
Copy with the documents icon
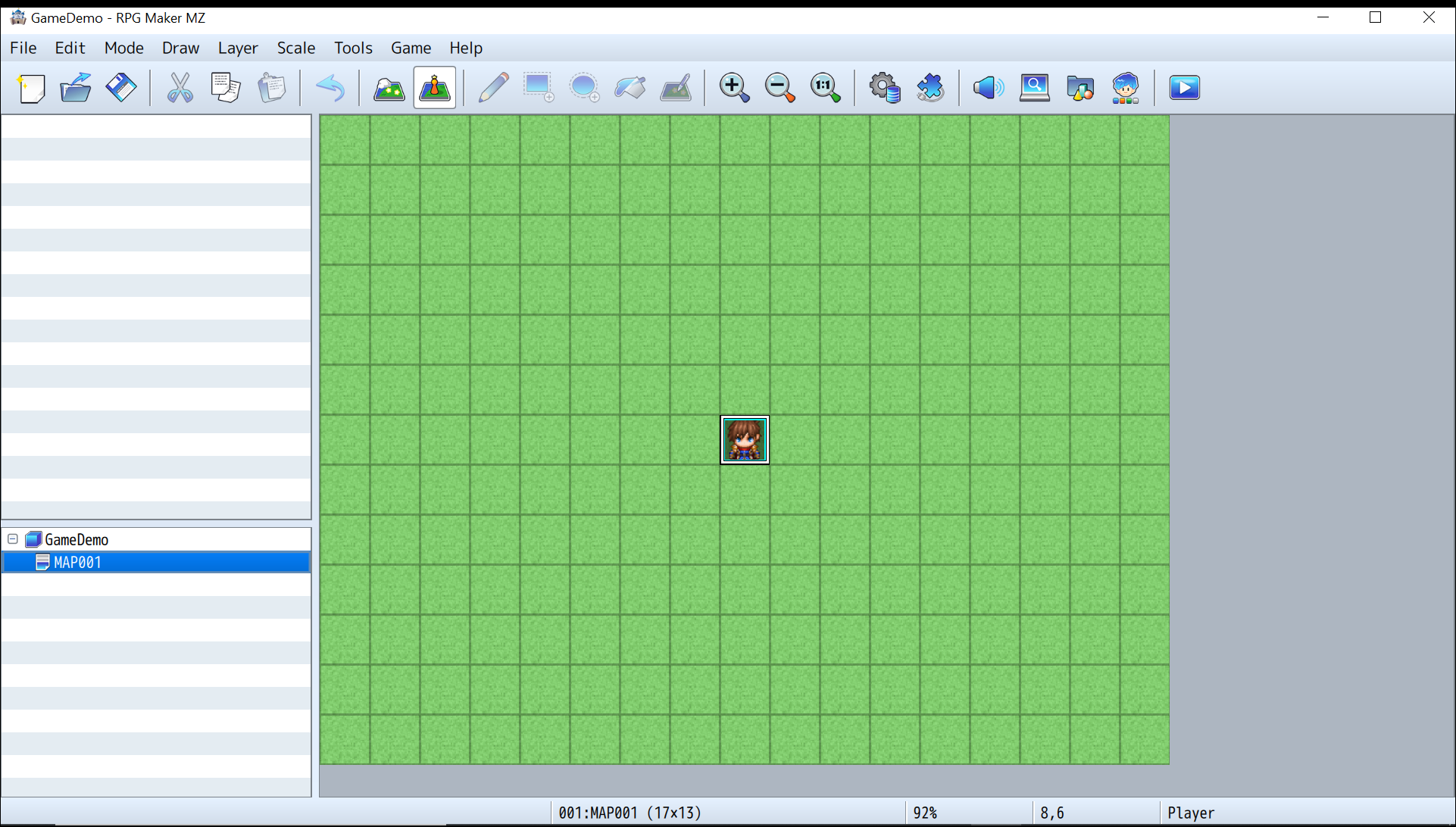(x=226, y=88)
